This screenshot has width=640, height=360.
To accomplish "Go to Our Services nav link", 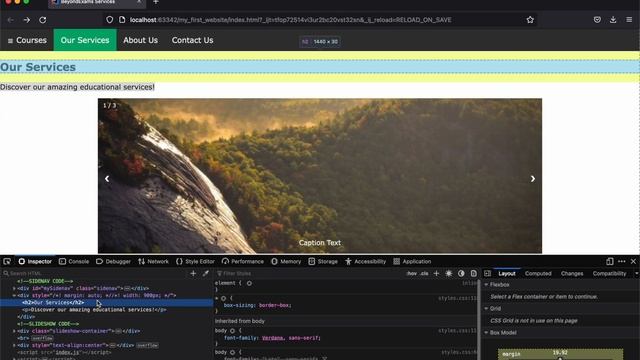I will [85, 40].
